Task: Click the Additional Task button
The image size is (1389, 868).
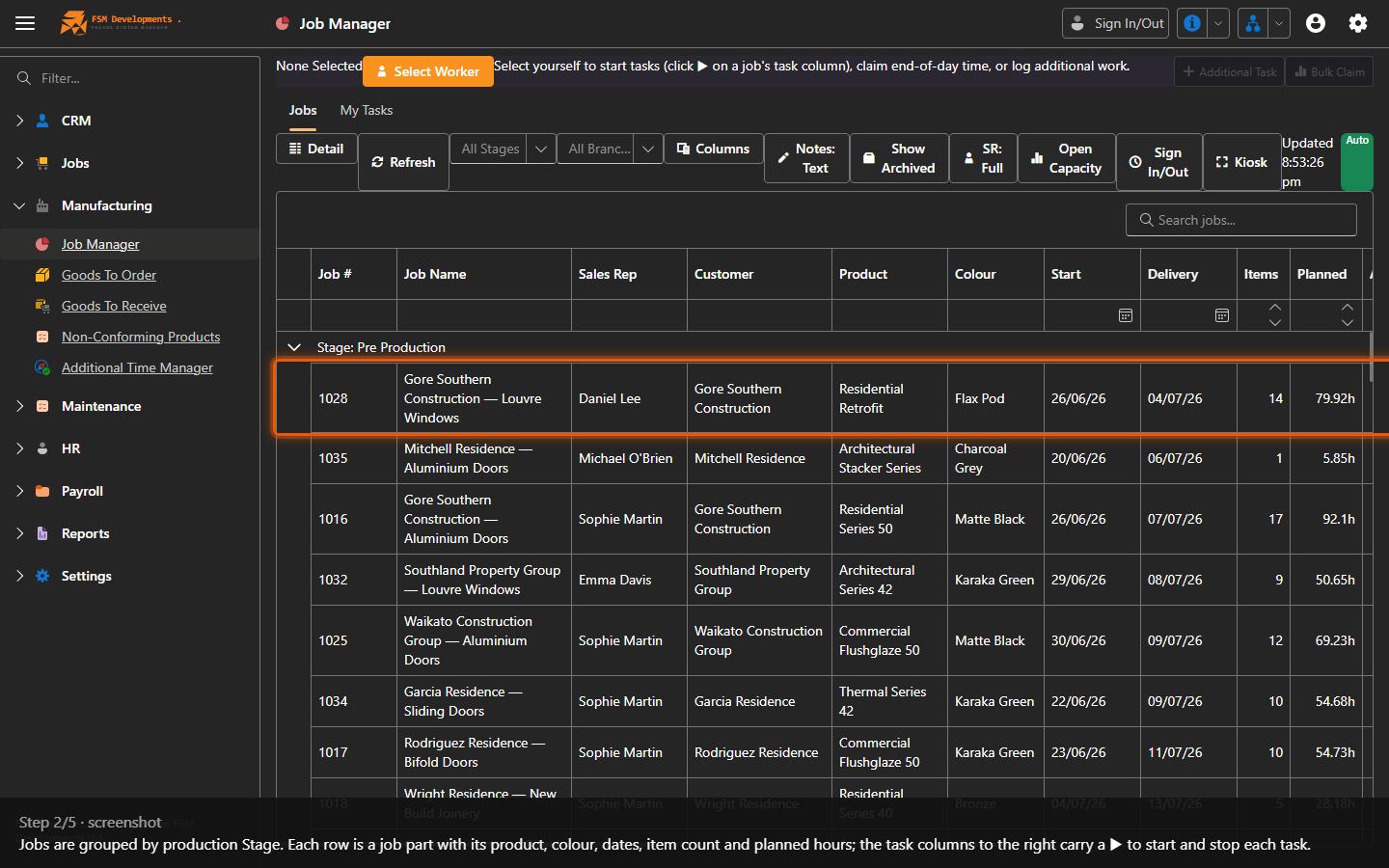Action: coord(1229,71)
